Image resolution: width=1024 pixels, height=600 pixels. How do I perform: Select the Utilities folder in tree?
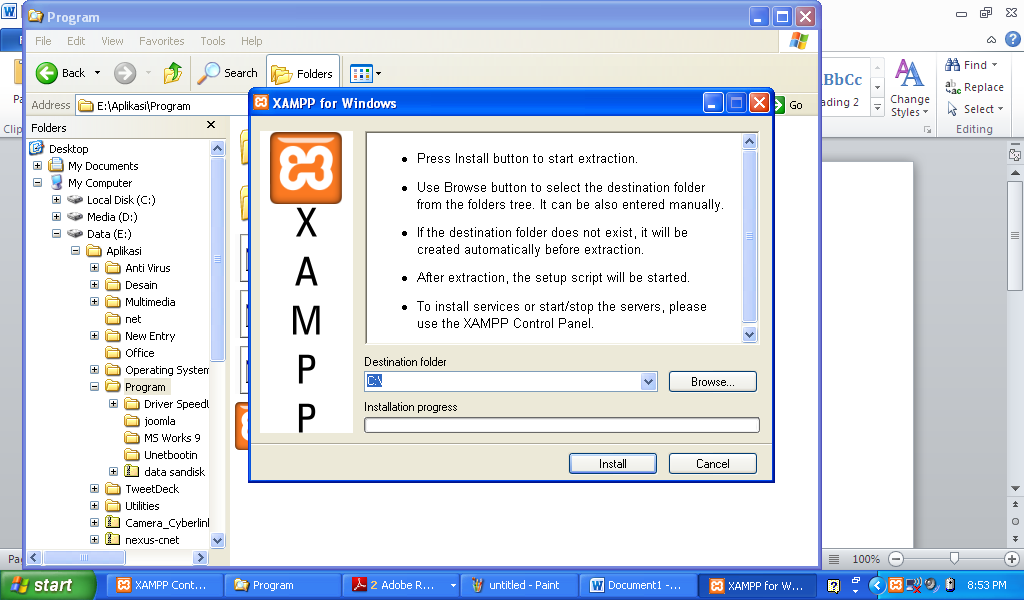coord(142,505)
